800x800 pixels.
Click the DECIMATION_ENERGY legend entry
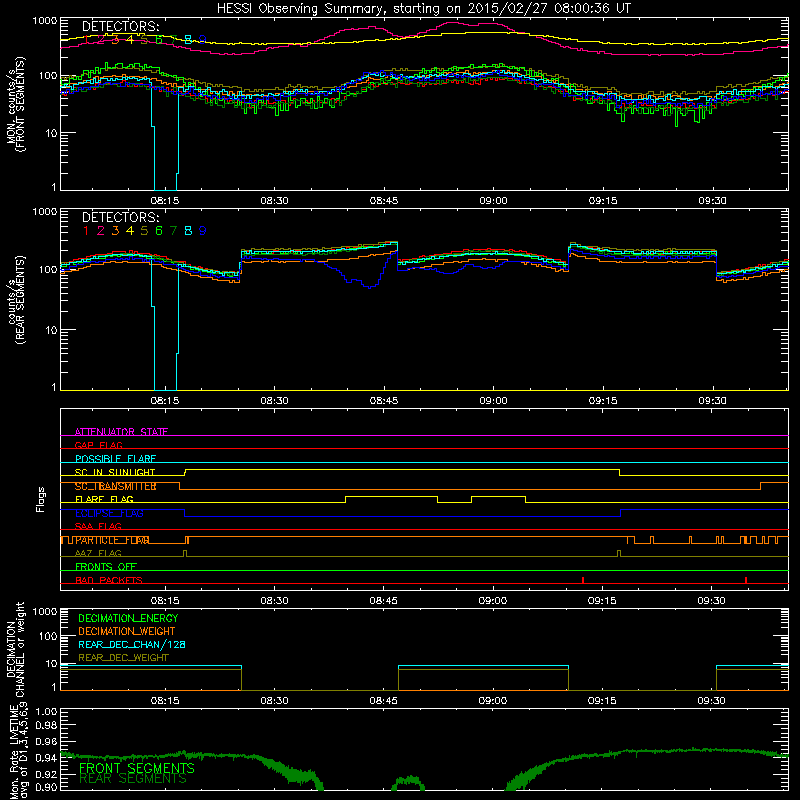(x=128, y=618)
